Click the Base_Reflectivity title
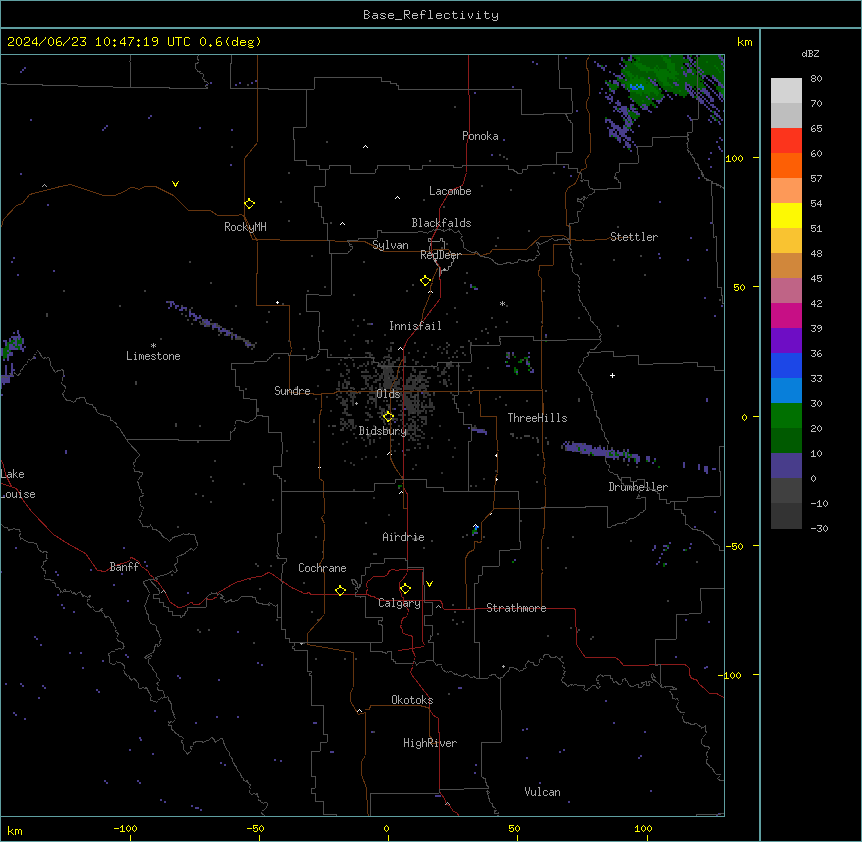 [431, 15]
